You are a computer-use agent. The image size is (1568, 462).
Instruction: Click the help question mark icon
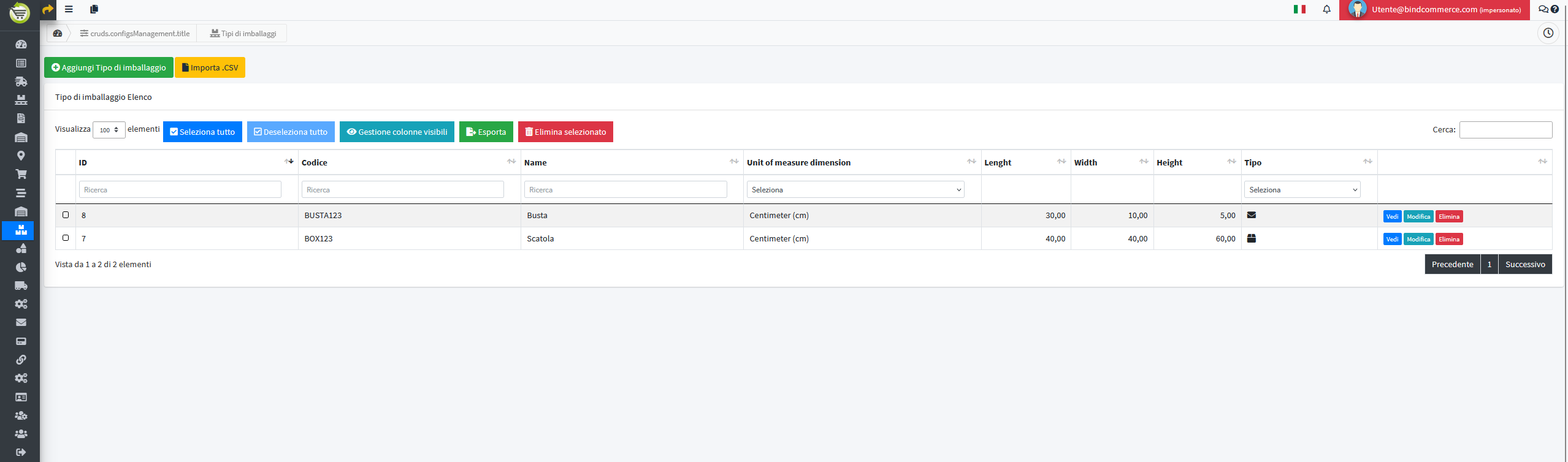point(1555,9)
